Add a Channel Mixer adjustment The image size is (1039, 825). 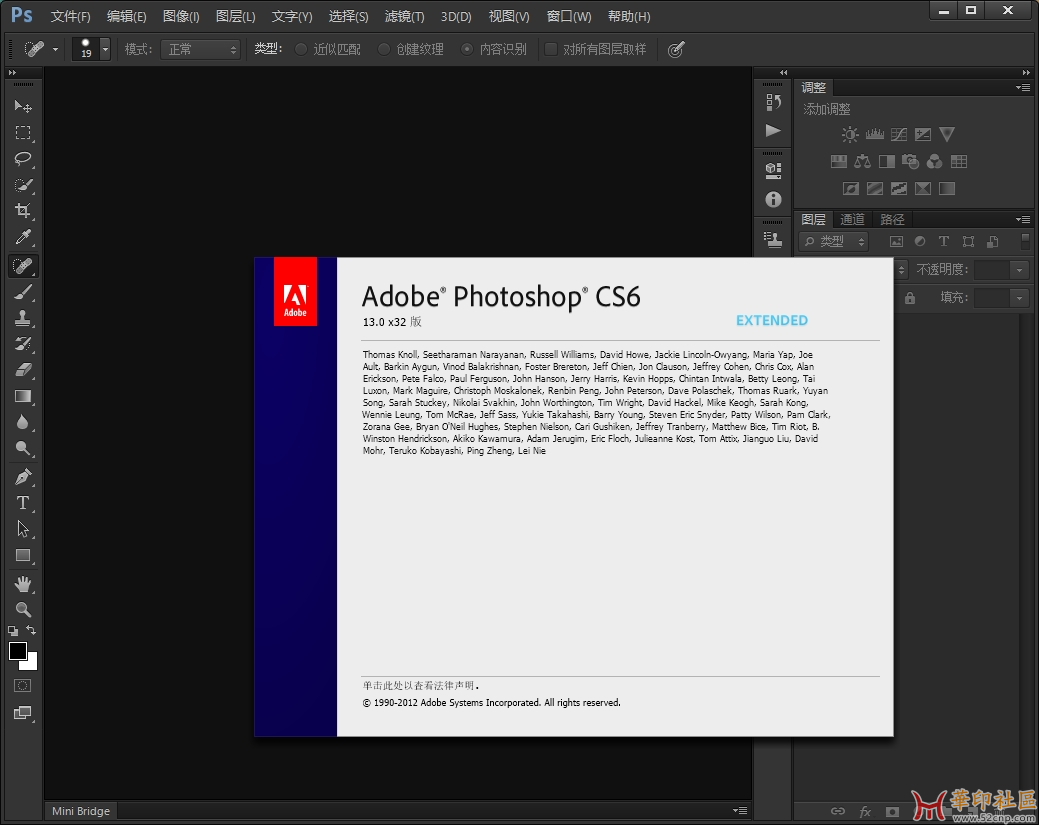point(934,162)
